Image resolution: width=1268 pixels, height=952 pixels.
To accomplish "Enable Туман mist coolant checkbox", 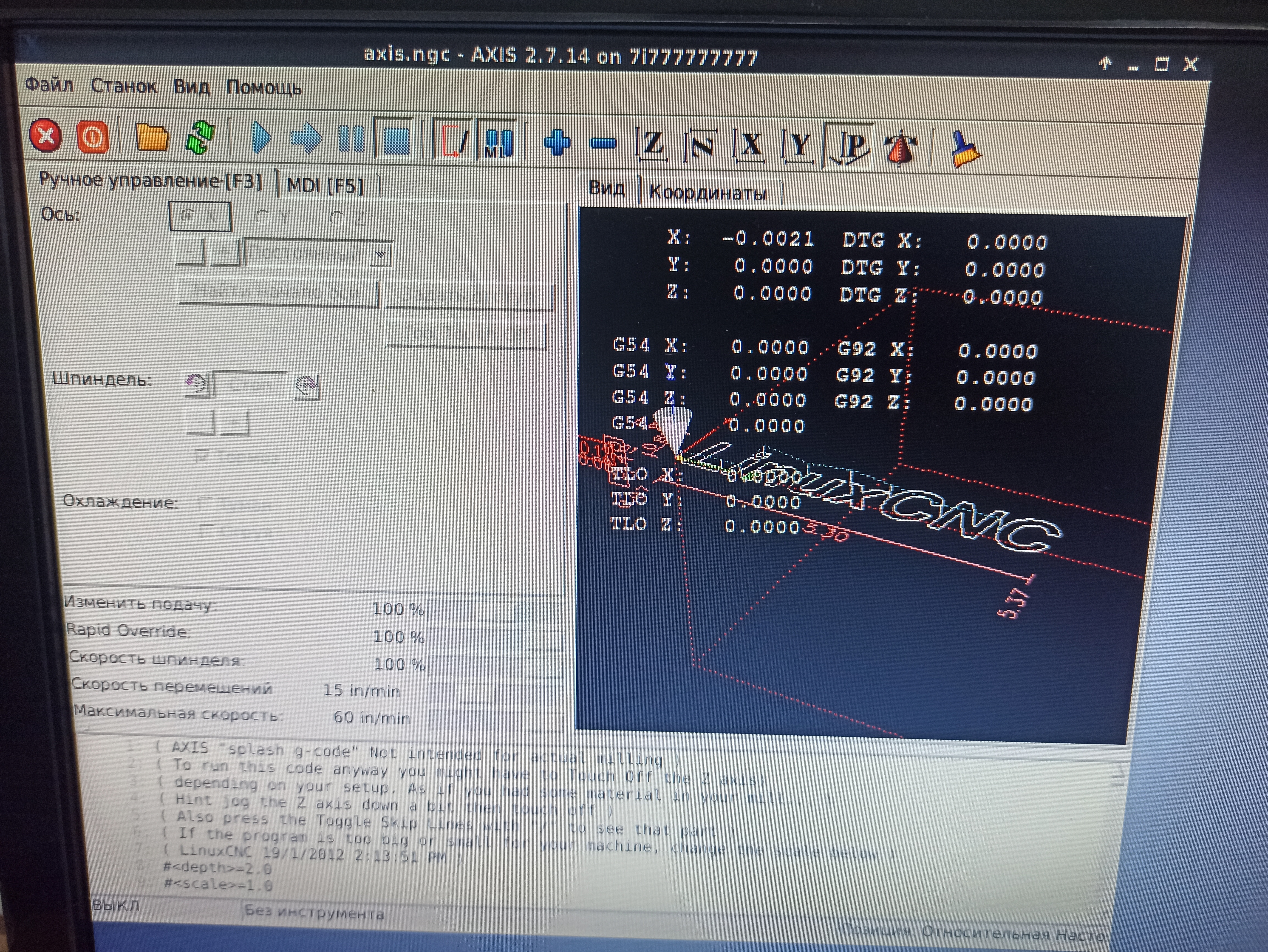I will coord(205,504).
